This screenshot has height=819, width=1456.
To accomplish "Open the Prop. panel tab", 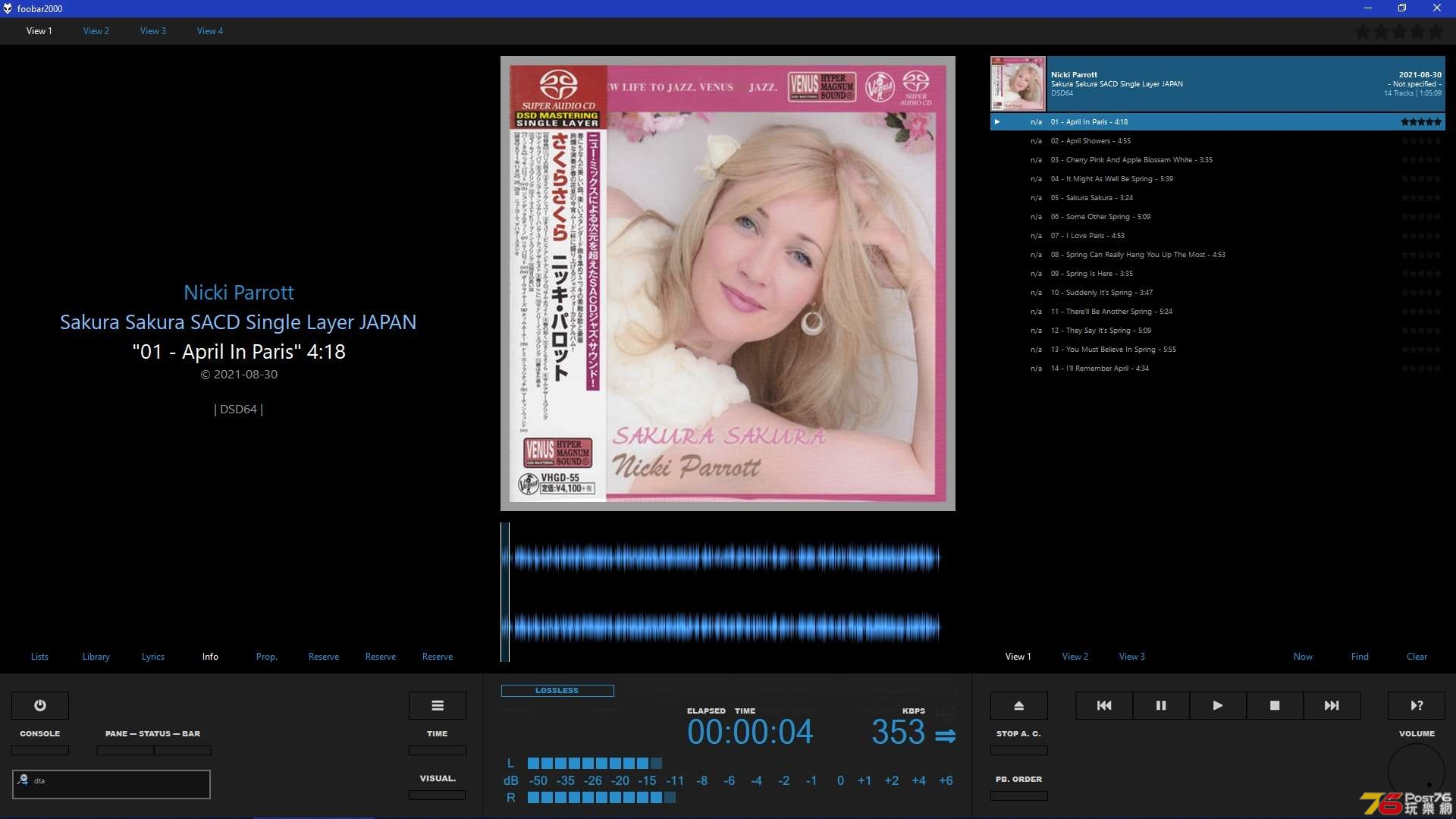I will (267, 657).
